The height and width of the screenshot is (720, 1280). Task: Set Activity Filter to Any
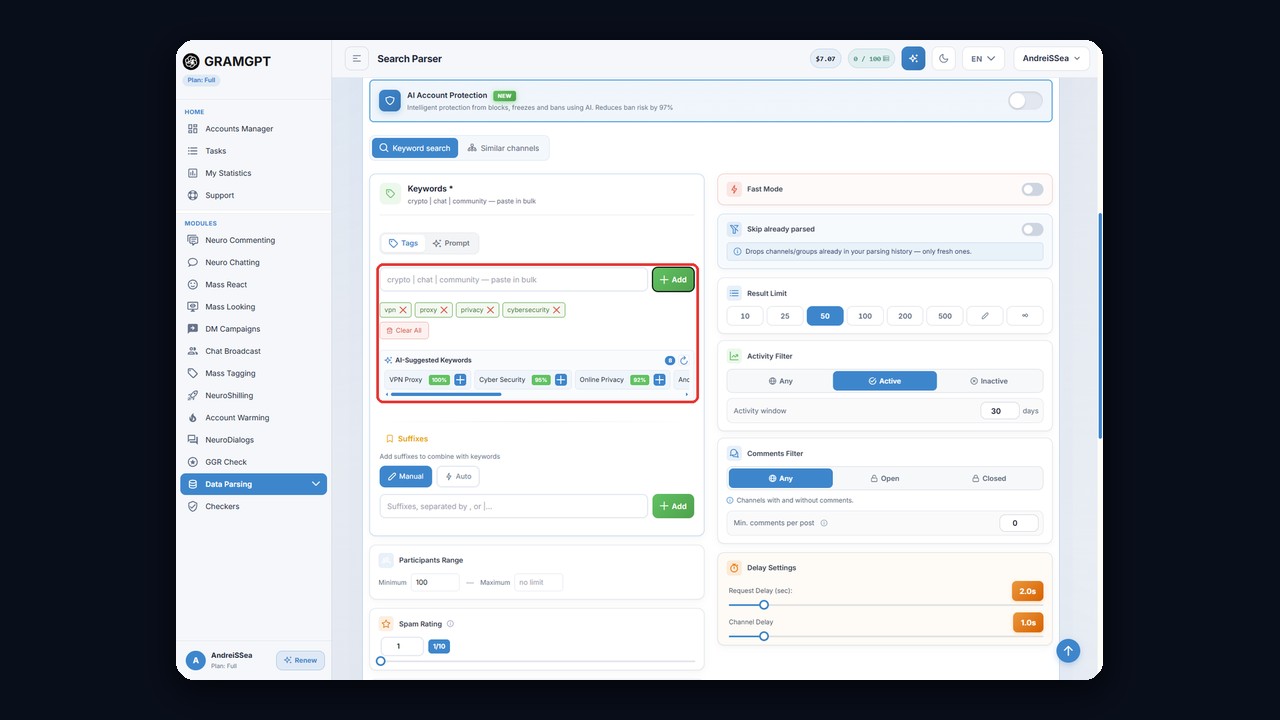[780, 381]
